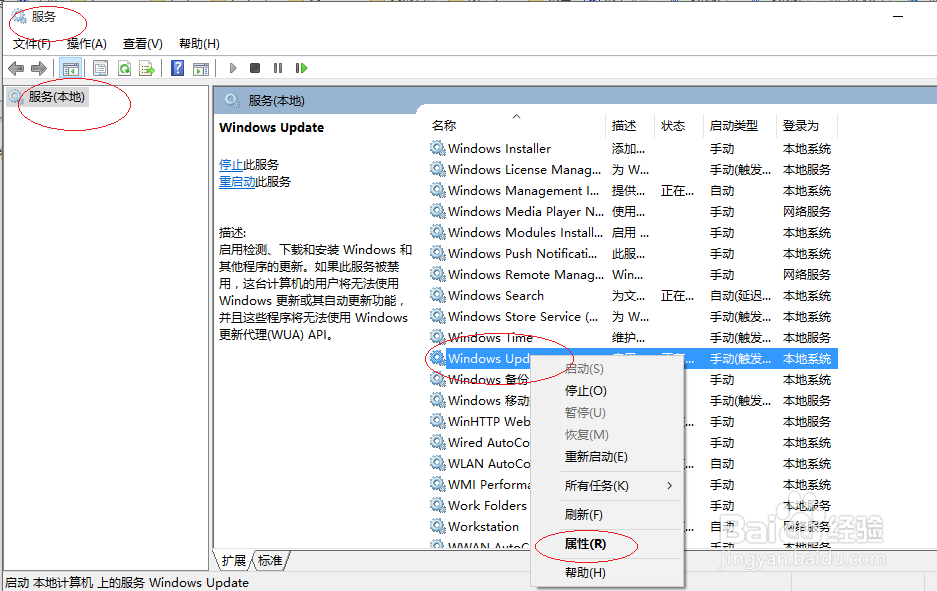Open the 文件(F) menu
This screenshot has width=937, height=591.
click(x=32, y=44)
